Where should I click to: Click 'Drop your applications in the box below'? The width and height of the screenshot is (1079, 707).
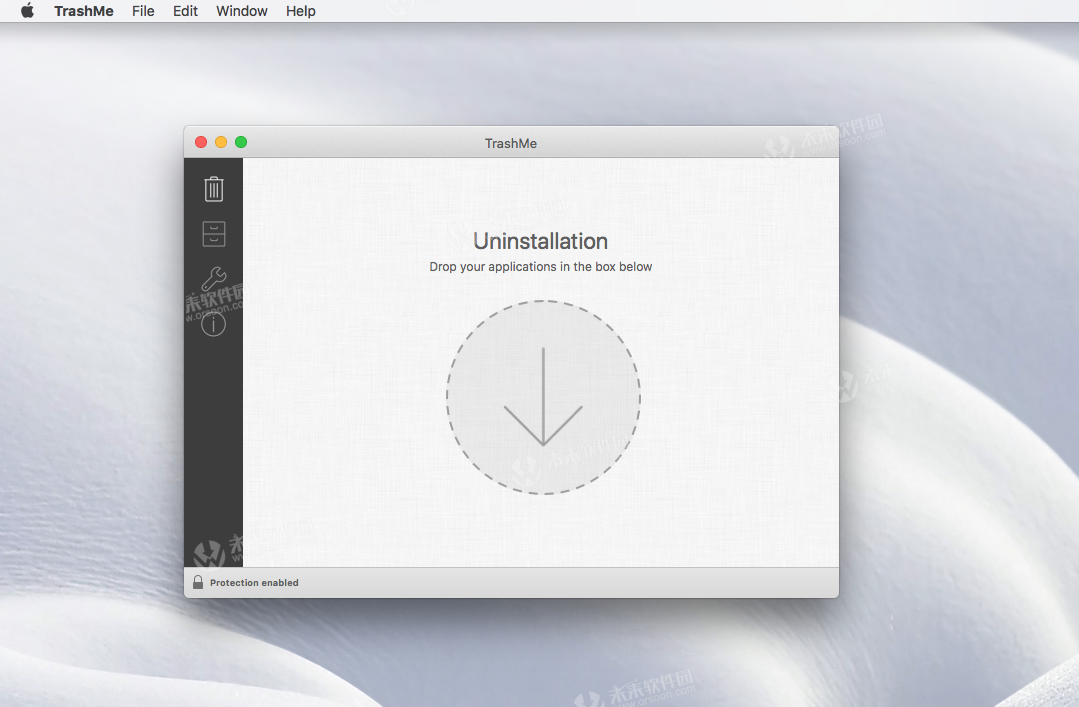coord(541,266)
